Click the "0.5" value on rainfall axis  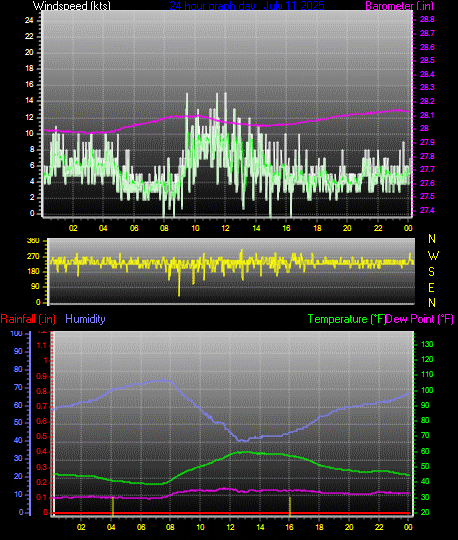pos(42,437)
